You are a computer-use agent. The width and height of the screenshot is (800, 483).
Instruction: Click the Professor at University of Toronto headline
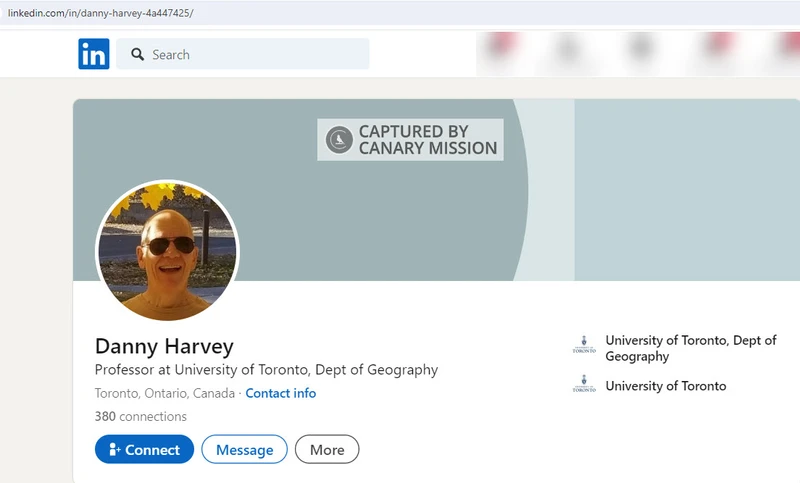click(x=266, y=370)
